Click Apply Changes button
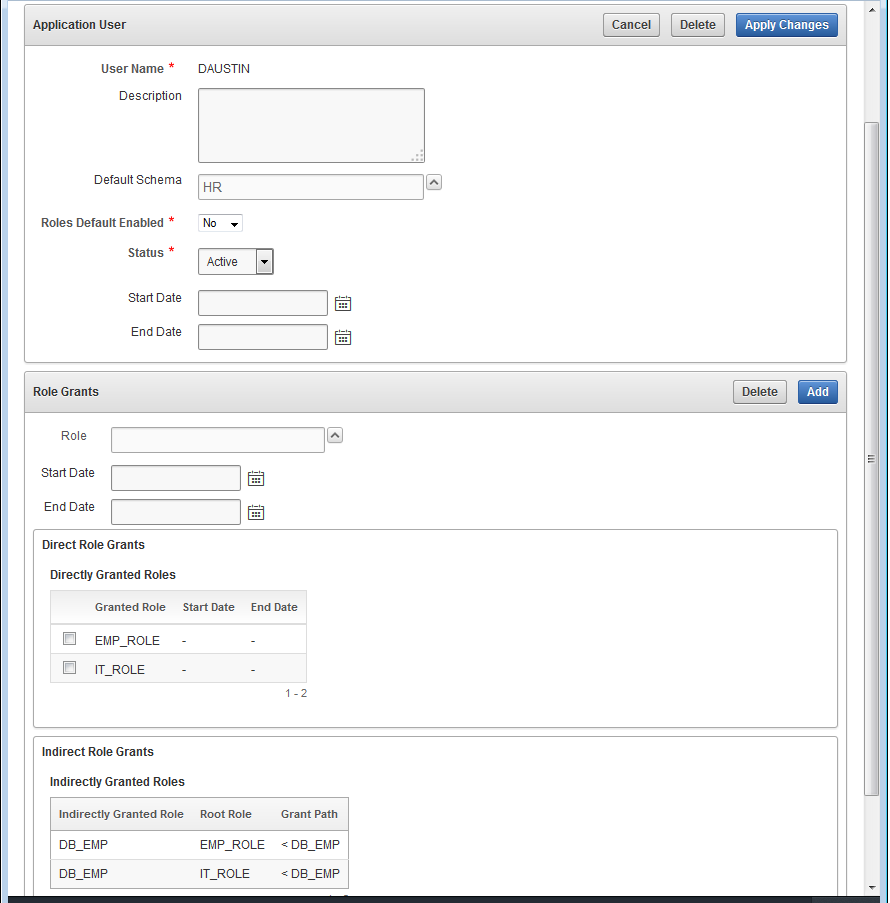 (786, 25)
